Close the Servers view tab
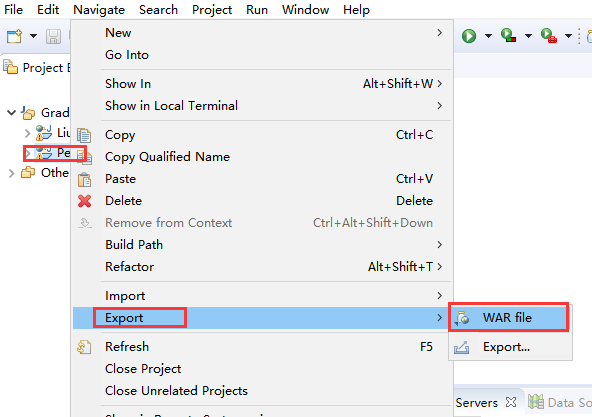The width and height of the screenshot is (592, 417). (x=511, y=402)
